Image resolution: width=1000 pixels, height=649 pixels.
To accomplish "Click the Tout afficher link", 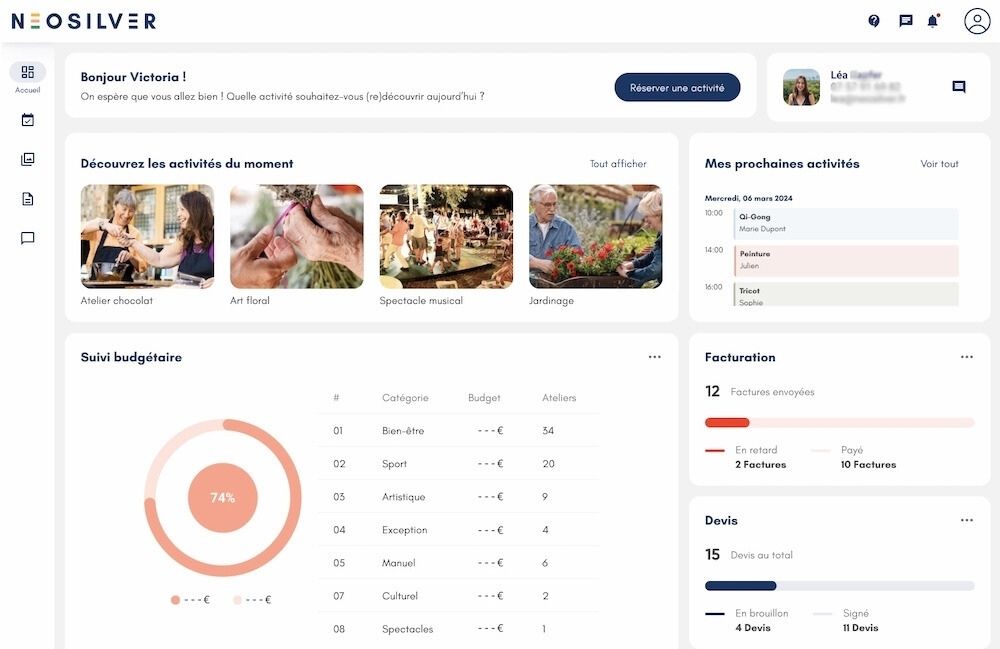I will (617, 163).
